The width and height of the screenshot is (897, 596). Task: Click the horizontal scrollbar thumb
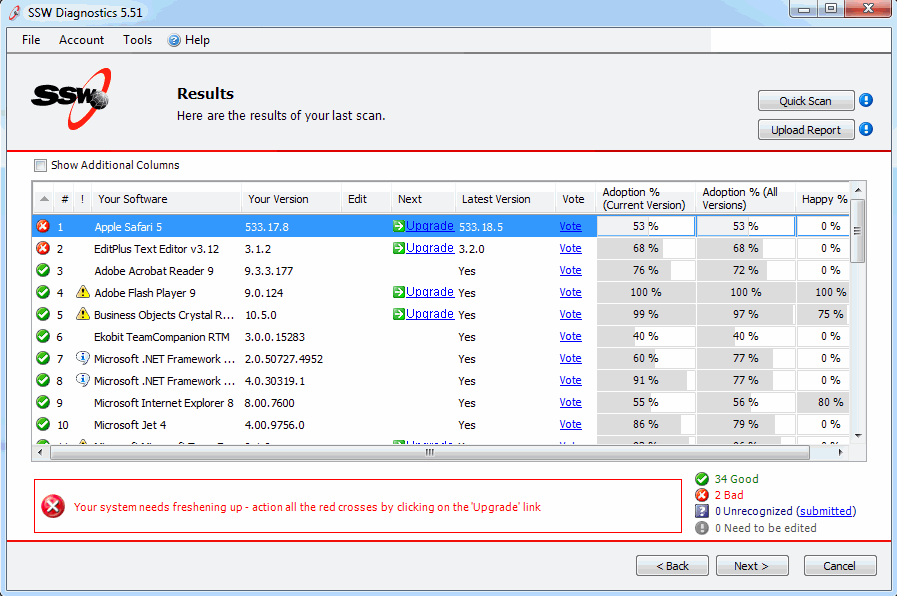(430, 452)
